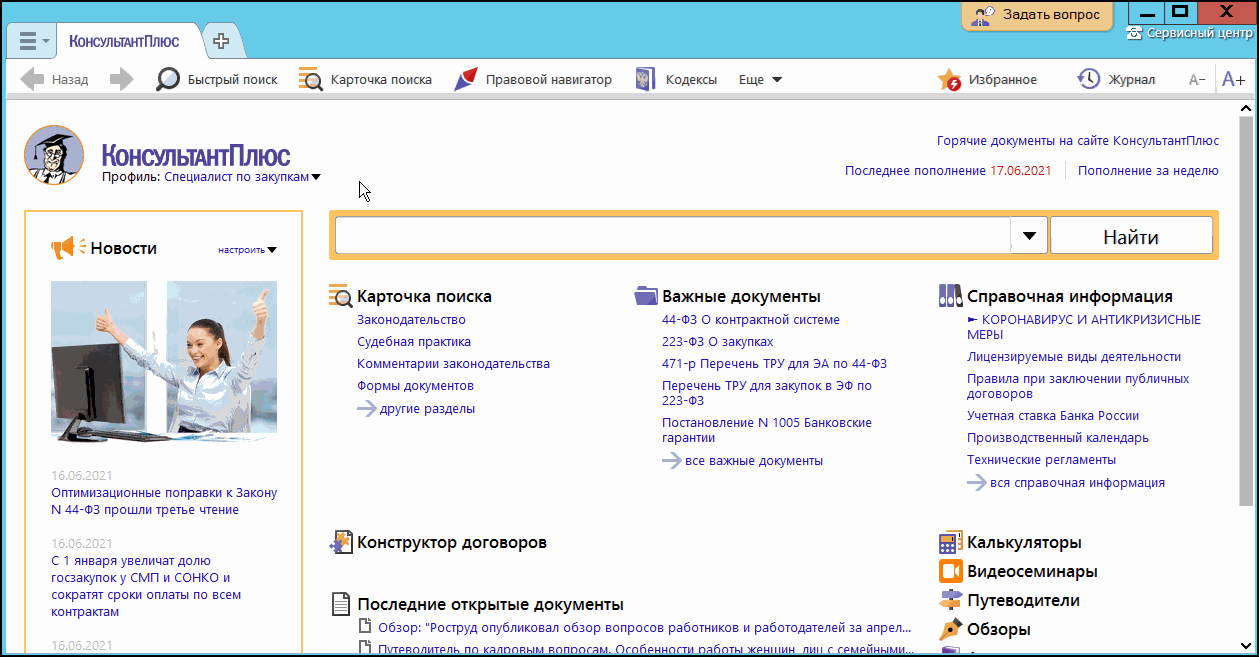Open 223-ФЗ О закупках
Screen dimensions: 1259x657
(x=717, y=342)
